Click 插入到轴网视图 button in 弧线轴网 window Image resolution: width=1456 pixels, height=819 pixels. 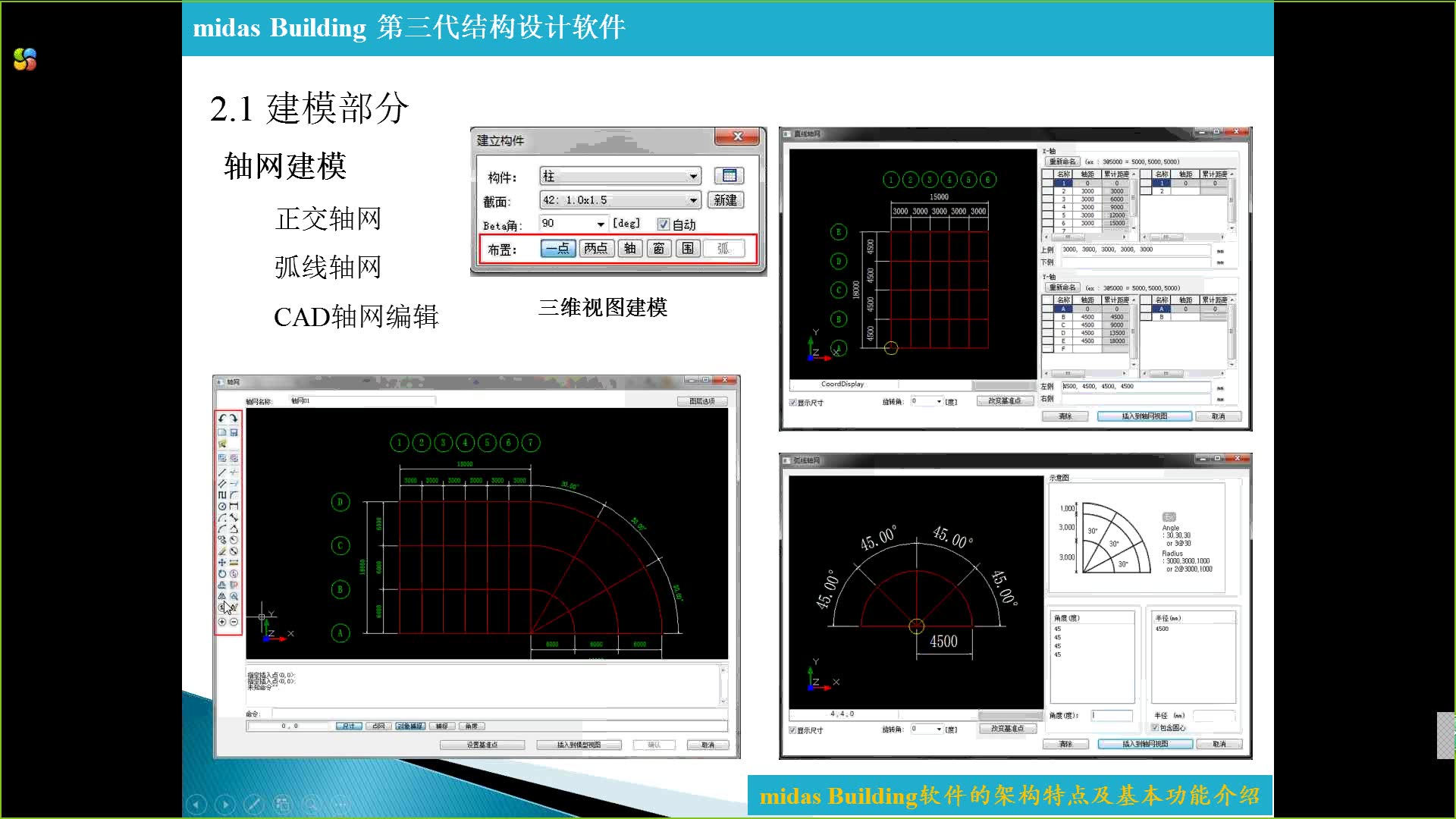click(x=1144, y=744)
